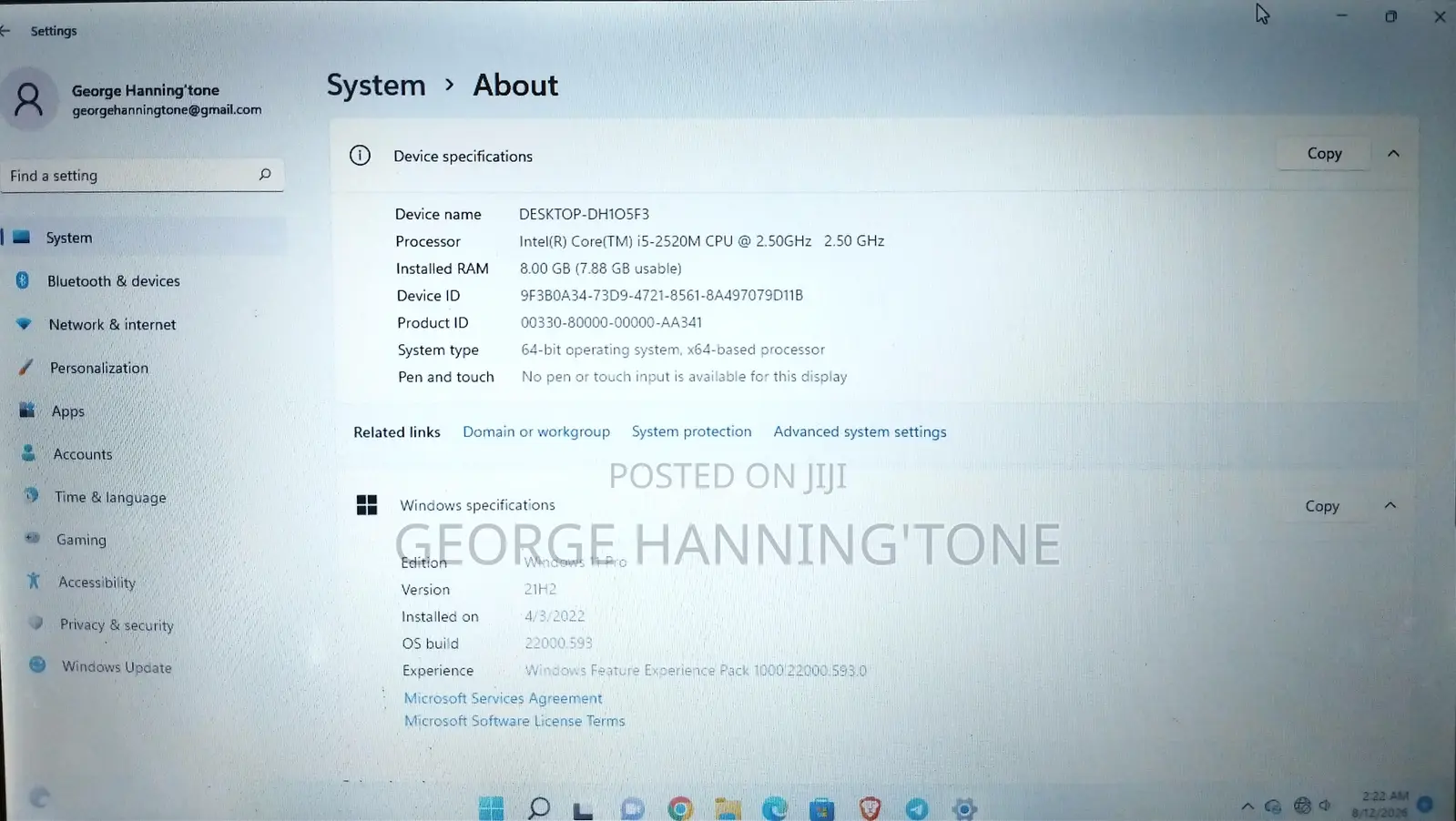Open Advanced system settings link
The width and height of the screenshot is (1456, 821).
pos(860,431)
